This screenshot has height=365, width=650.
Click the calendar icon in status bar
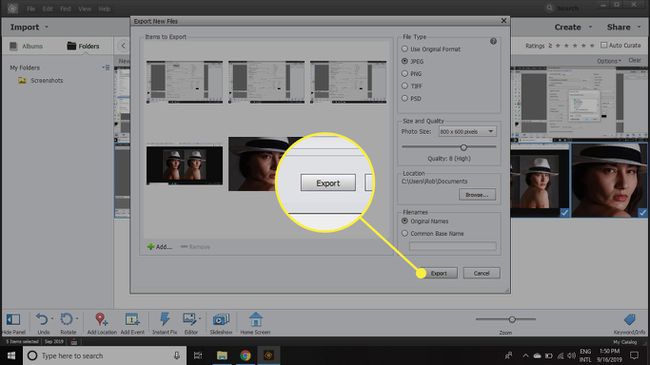point(74,342)
